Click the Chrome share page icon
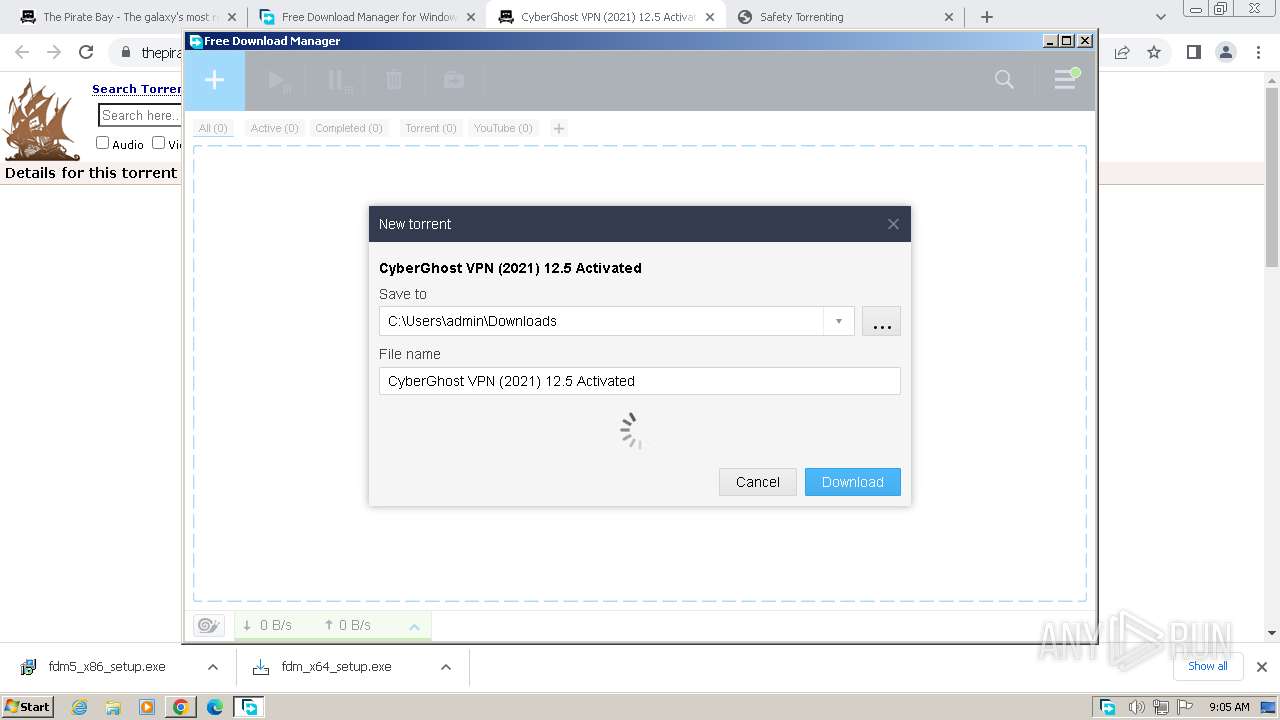The height and width of the screenshot is (720, 1280). (1121, 52)
